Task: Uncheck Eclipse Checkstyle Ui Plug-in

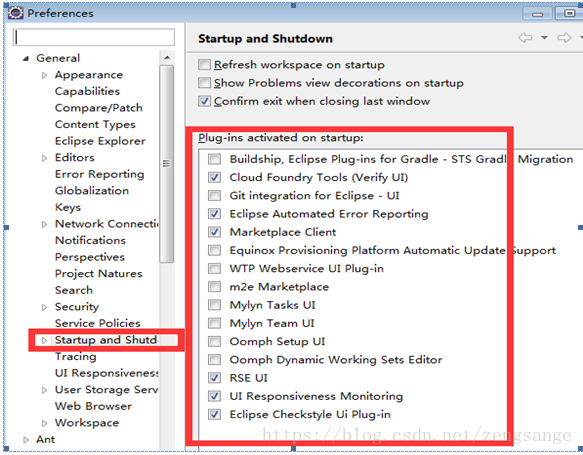Action: click(214, 414)
